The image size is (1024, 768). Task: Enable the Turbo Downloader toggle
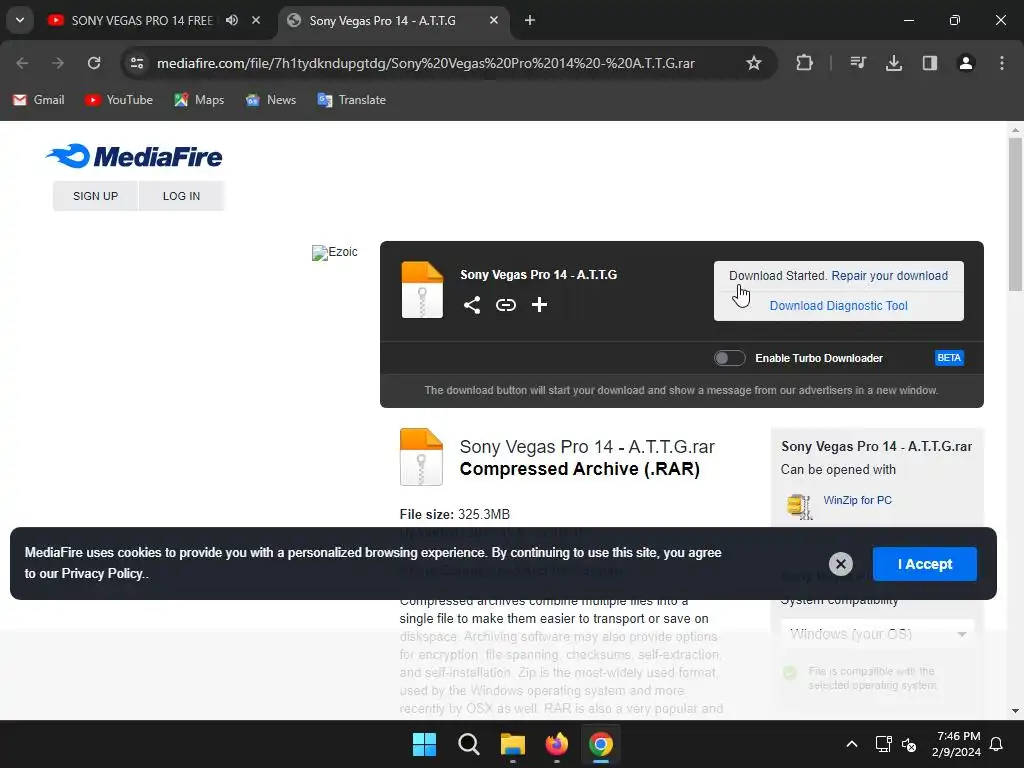pyautogui.click(x=729, y=358)
